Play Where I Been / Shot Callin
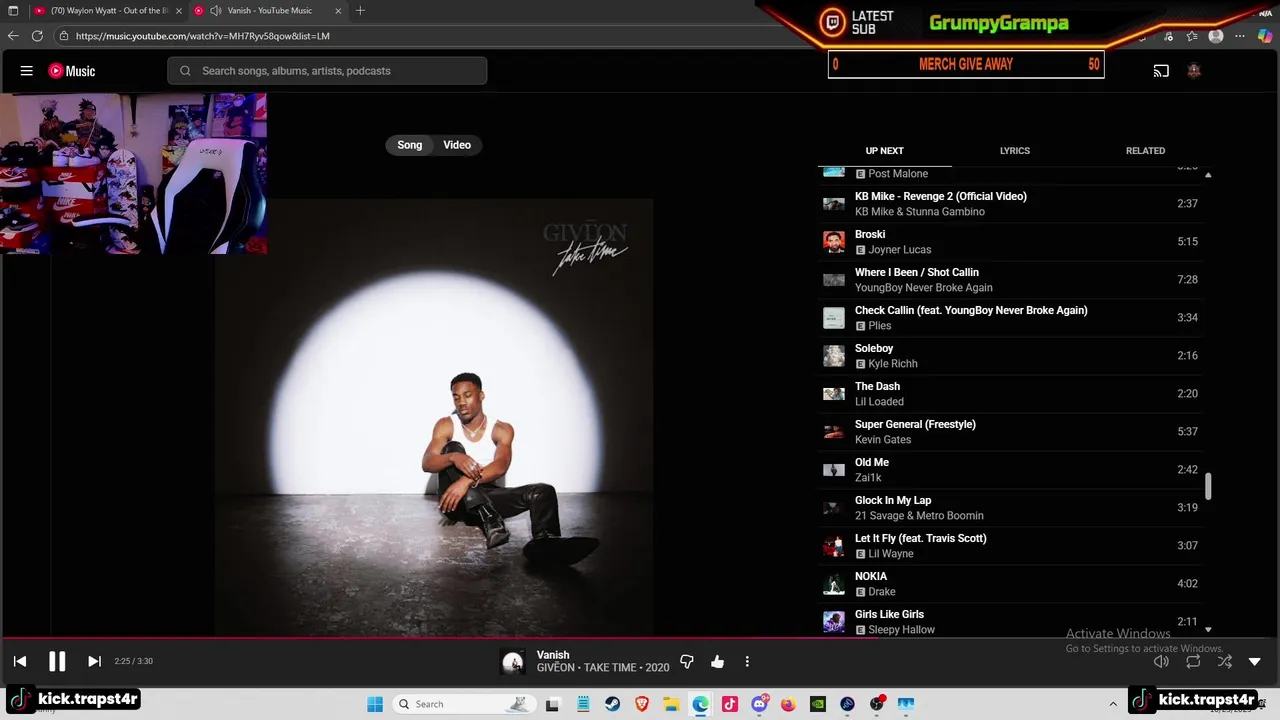 [x=1010, y=280]
